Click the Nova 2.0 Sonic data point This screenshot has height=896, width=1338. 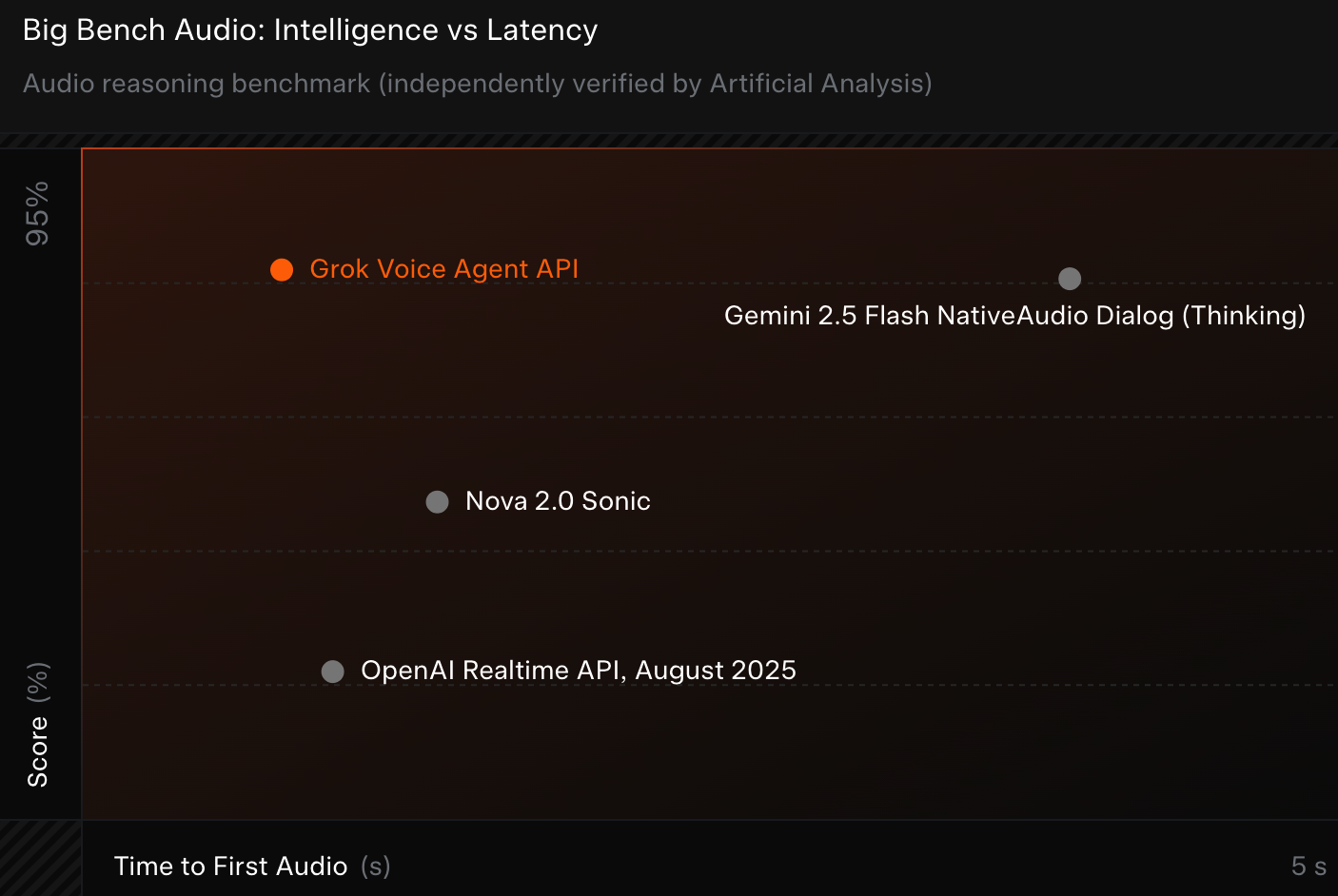pos(437,502)
